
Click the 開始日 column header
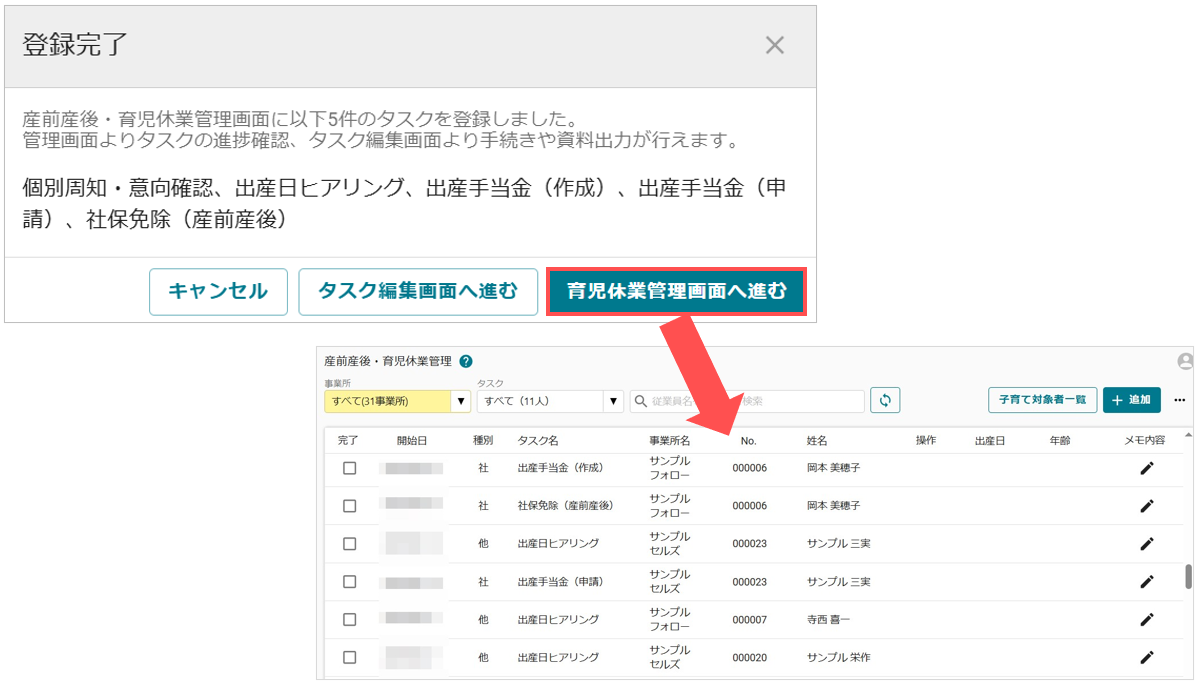(x=411, y=440)
